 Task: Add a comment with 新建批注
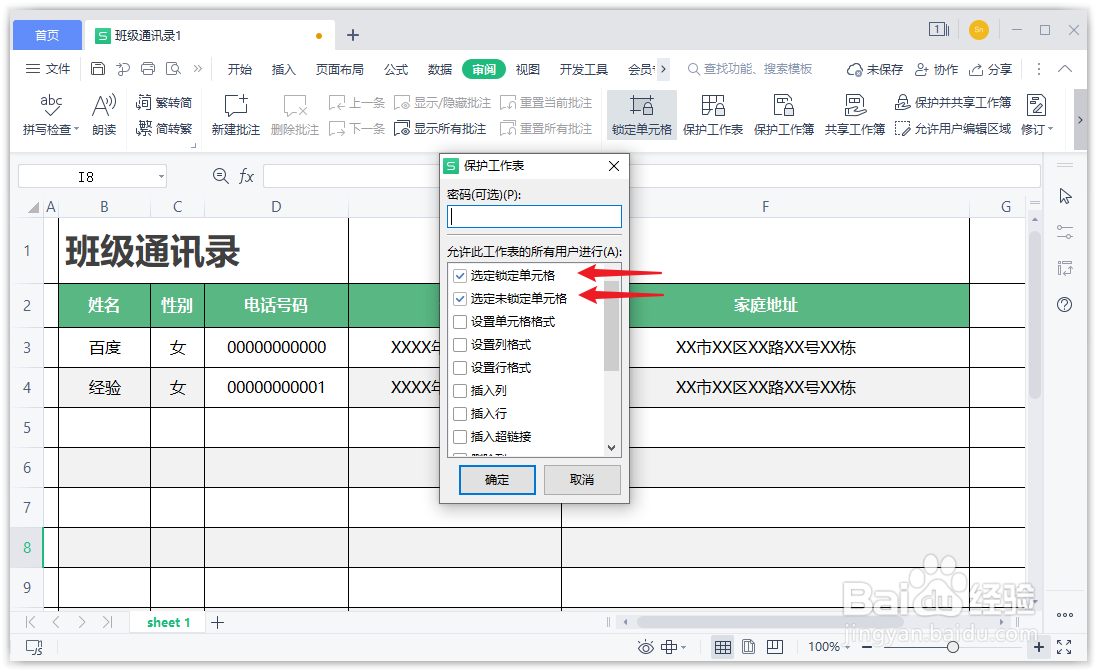click(236, 115)
